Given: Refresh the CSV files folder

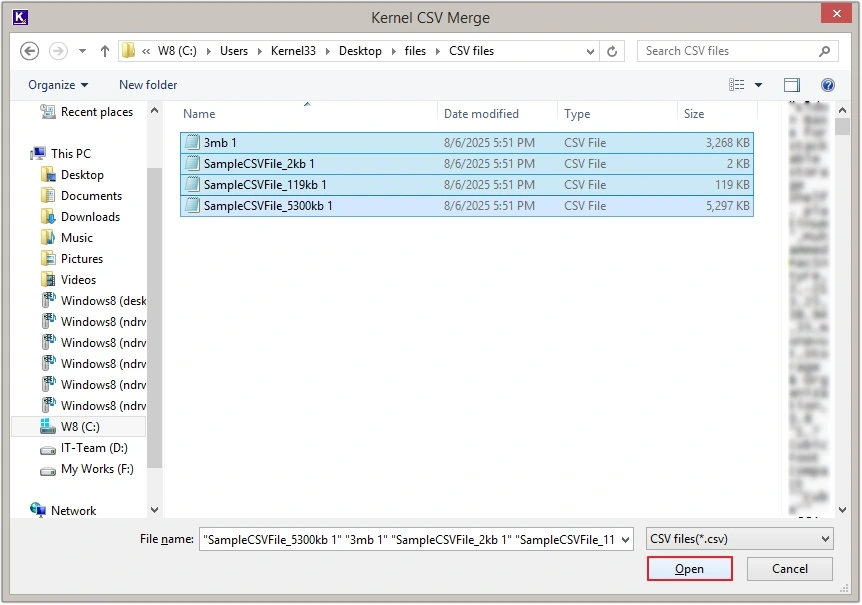Looking at the screenshot, I should [x=612, y=51].
